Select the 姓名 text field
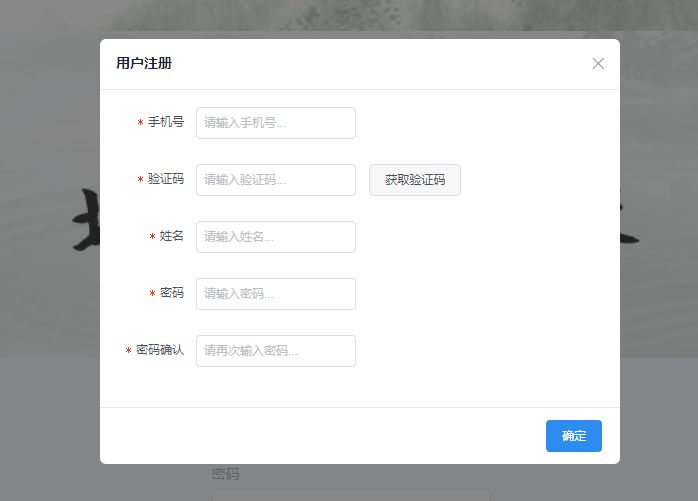 pyautogui.click(x=276, y=237)
